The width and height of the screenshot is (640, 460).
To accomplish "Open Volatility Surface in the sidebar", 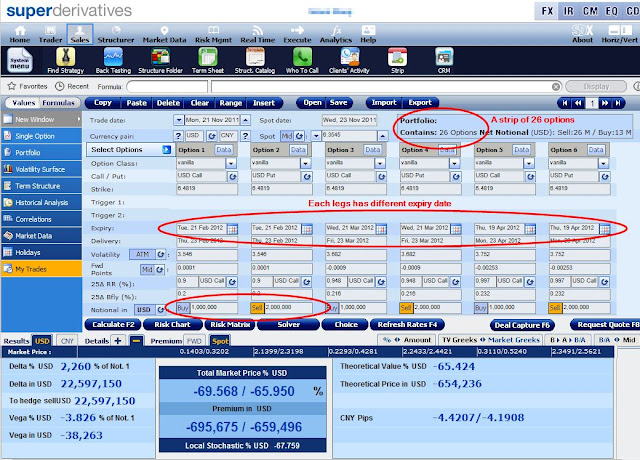I will tap(41, 169).
